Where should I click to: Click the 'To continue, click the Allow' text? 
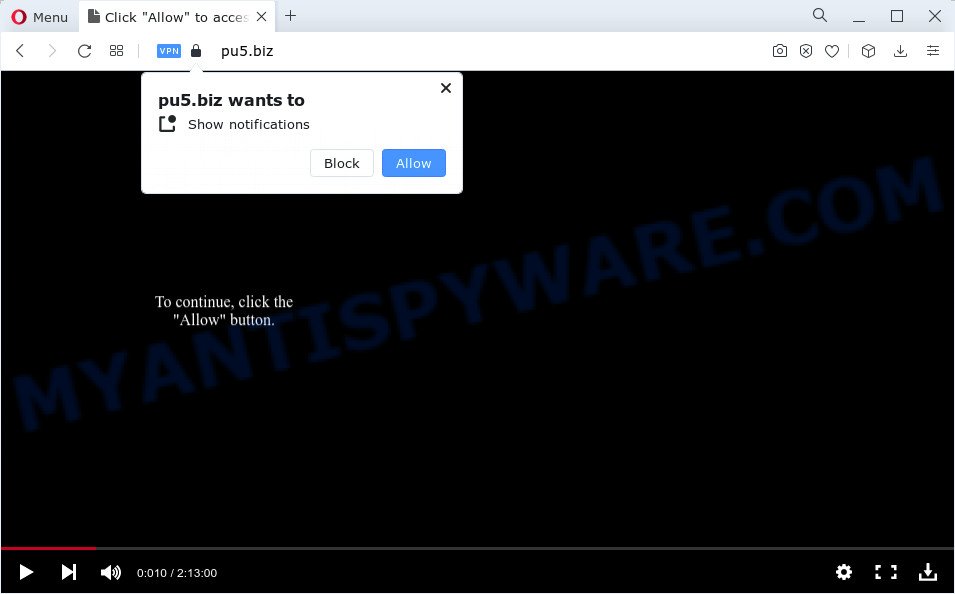pyautogui.click(x=224, y=311)
